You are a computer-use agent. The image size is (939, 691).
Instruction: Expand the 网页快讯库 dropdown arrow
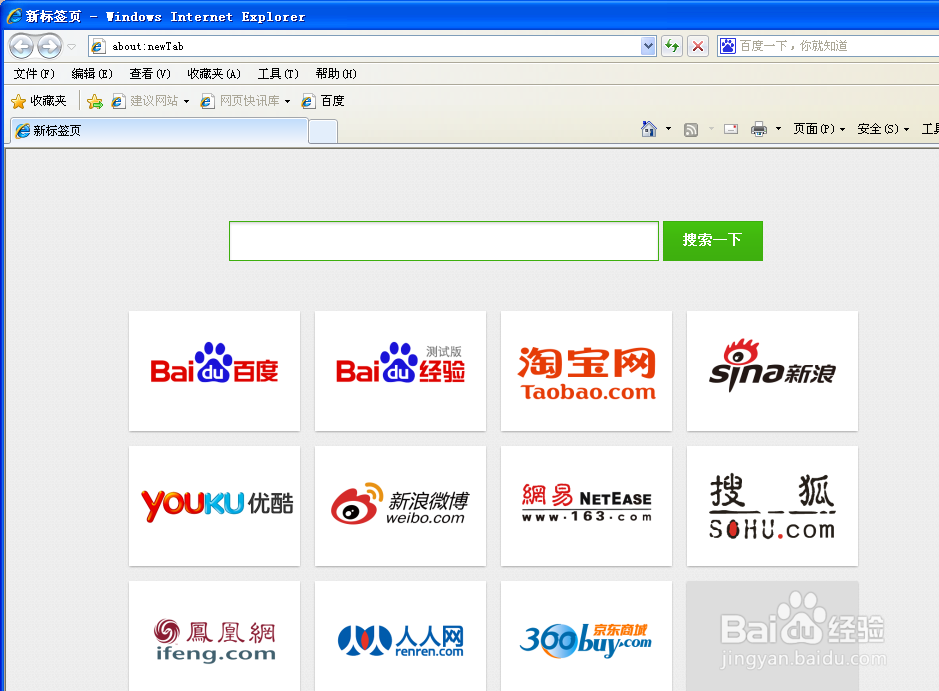coord(287,101)
